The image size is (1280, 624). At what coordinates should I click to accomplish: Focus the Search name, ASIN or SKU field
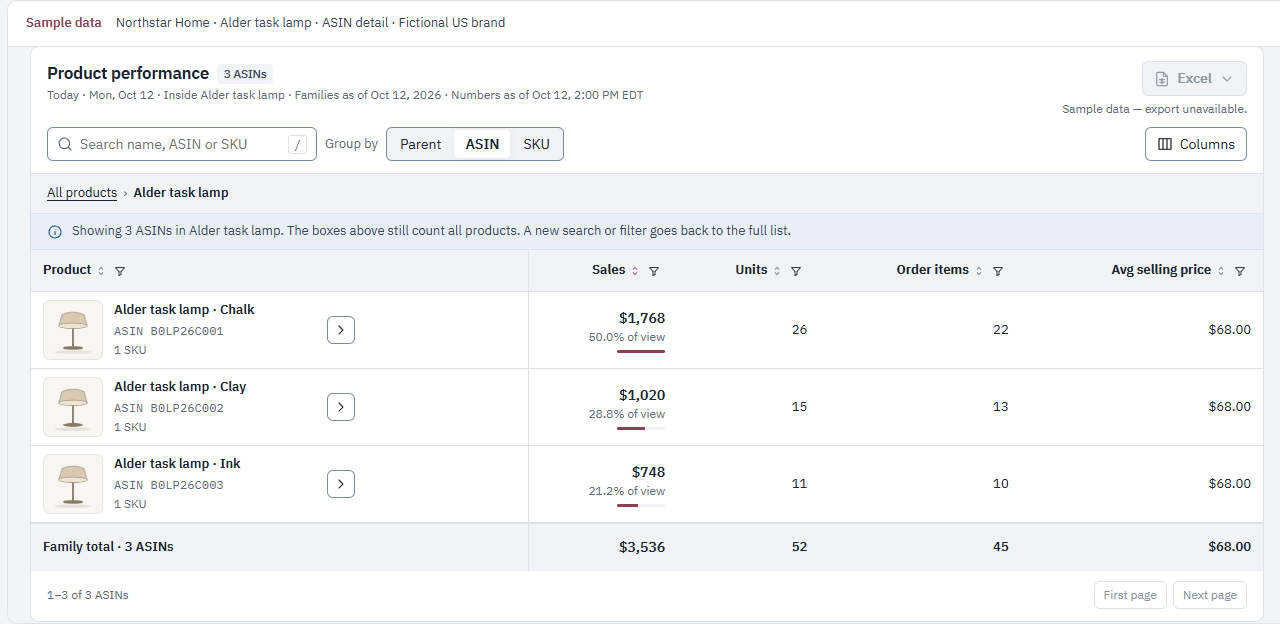click(x=182, y=144)
